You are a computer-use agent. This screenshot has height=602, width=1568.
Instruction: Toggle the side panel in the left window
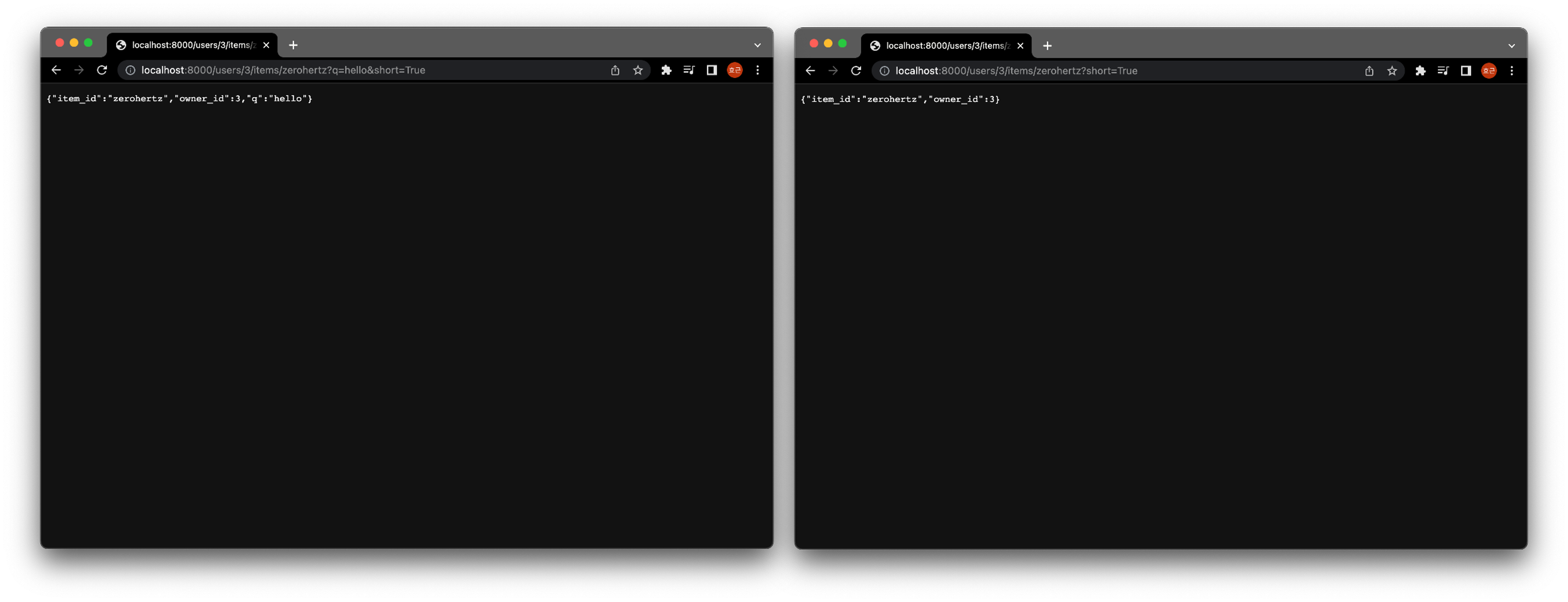pyautogui.click(x=712, y=70)
